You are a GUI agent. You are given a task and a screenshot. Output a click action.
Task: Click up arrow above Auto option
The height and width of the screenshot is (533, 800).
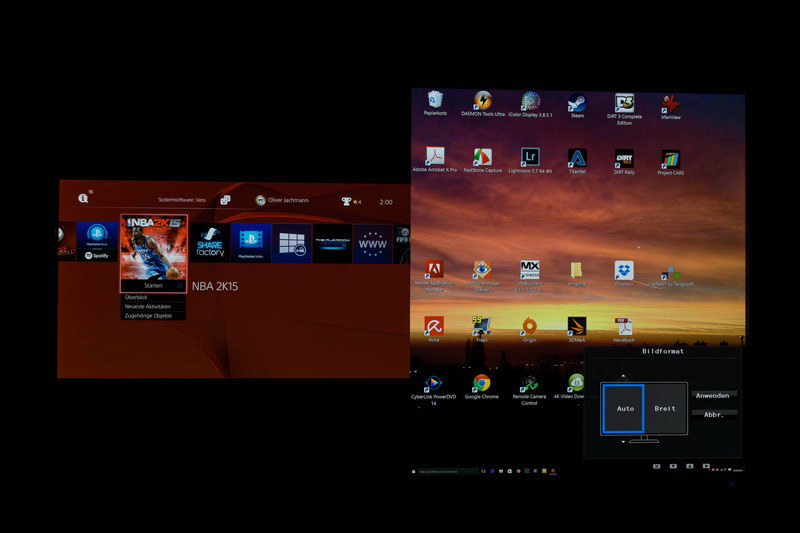623,376
